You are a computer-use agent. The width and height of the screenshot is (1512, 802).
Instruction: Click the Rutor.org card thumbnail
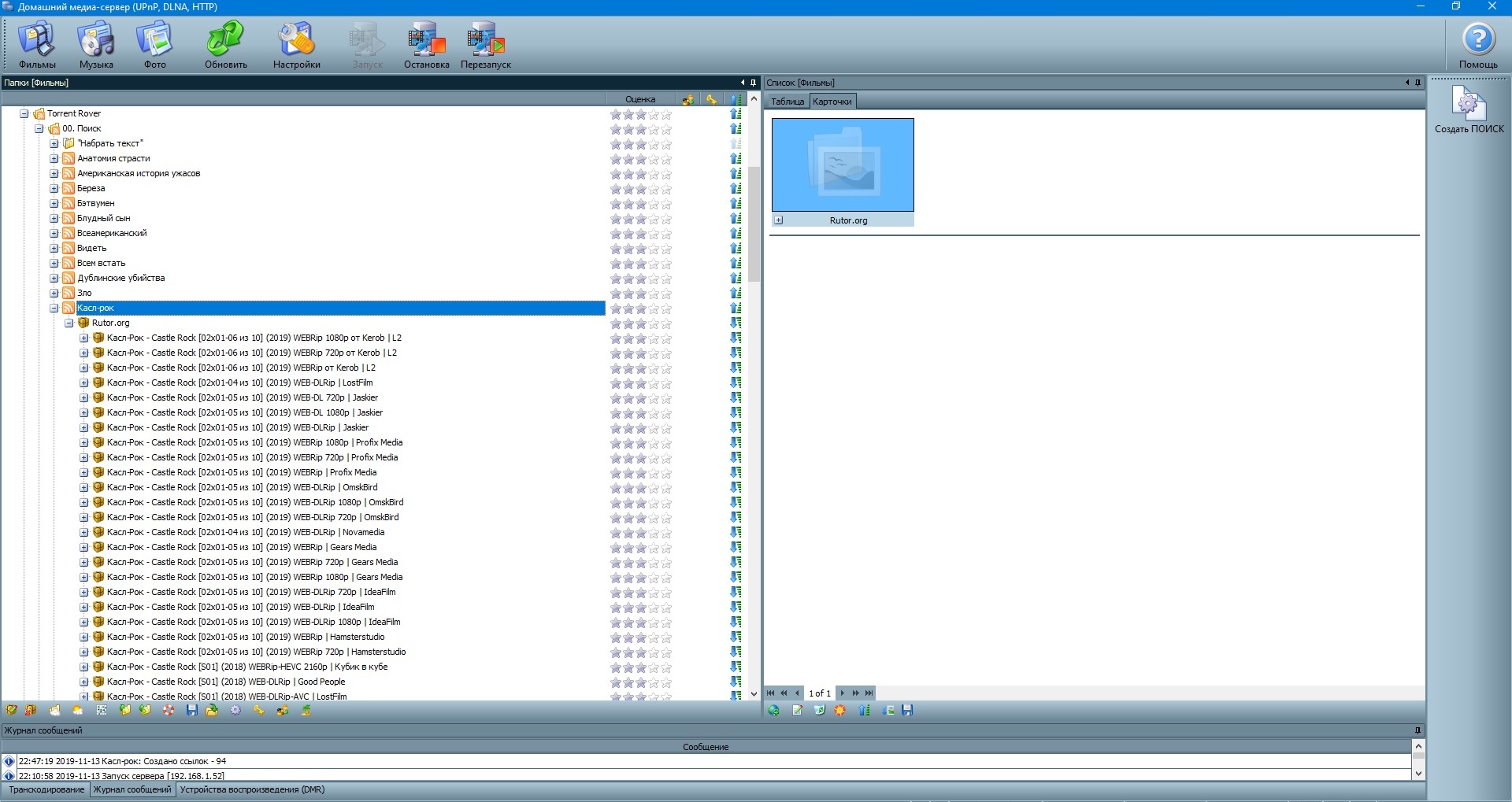point(843,164)
